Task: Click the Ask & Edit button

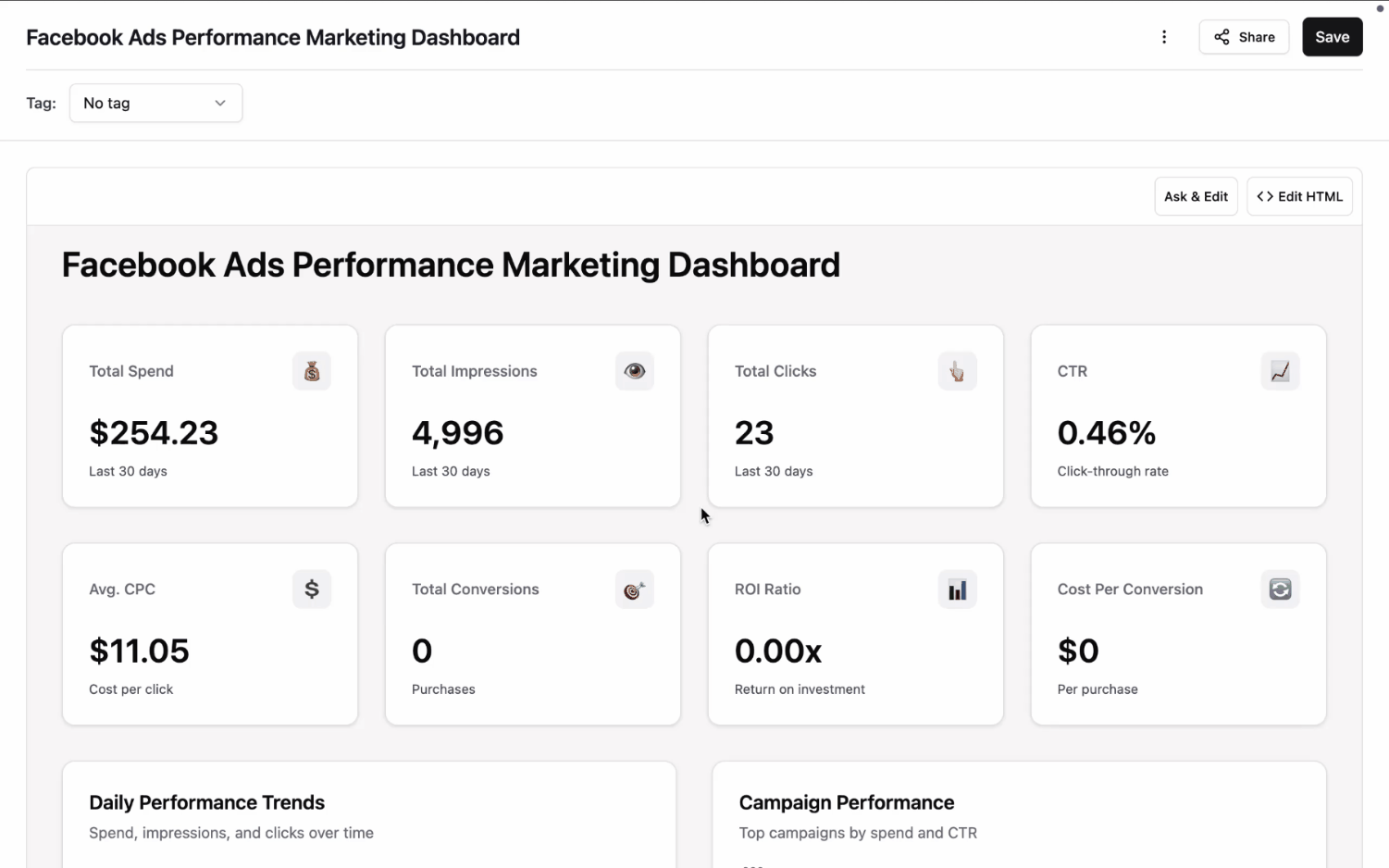Action: (1196, 196)
